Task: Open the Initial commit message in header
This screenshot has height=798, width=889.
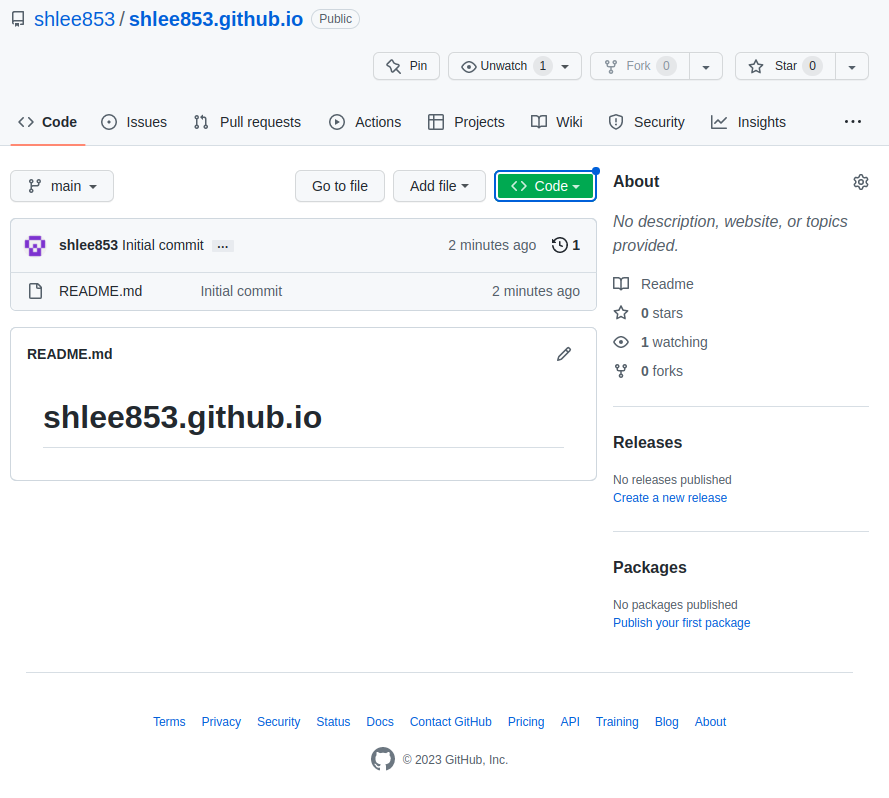Action: coord(163,245)
